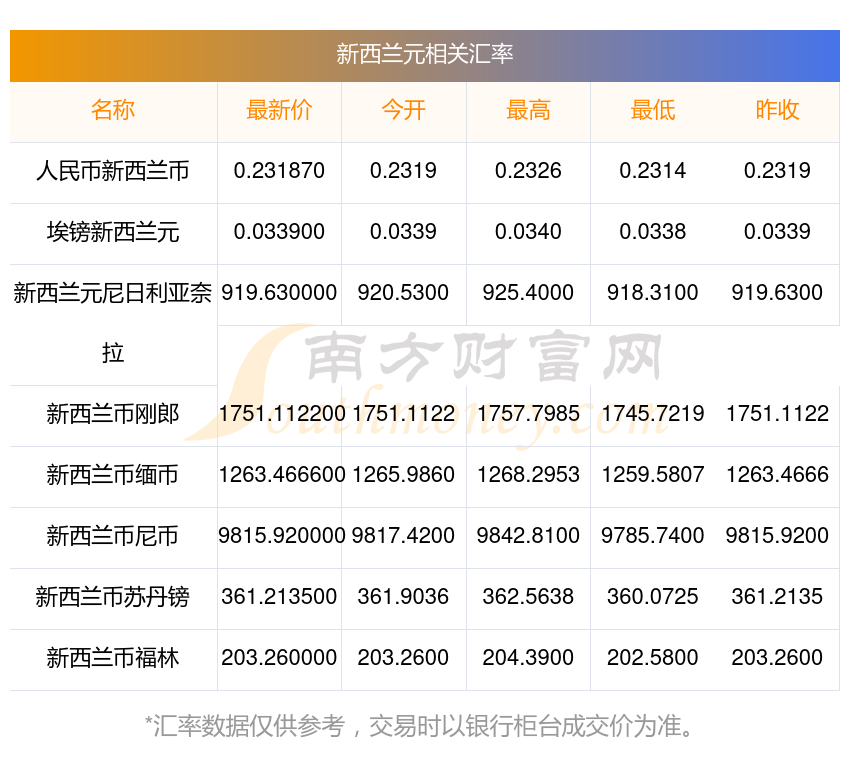
Task: Select latest price value 1751.112200
Action: click(x=282, y=414)
